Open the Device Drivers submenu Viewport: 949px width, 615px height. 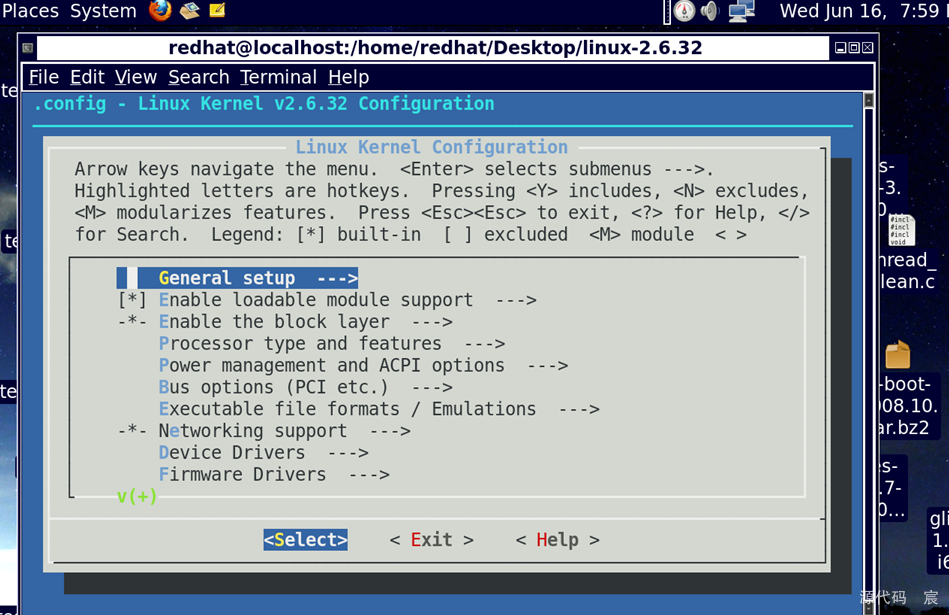pyautogui.click(x=263, y=452)
